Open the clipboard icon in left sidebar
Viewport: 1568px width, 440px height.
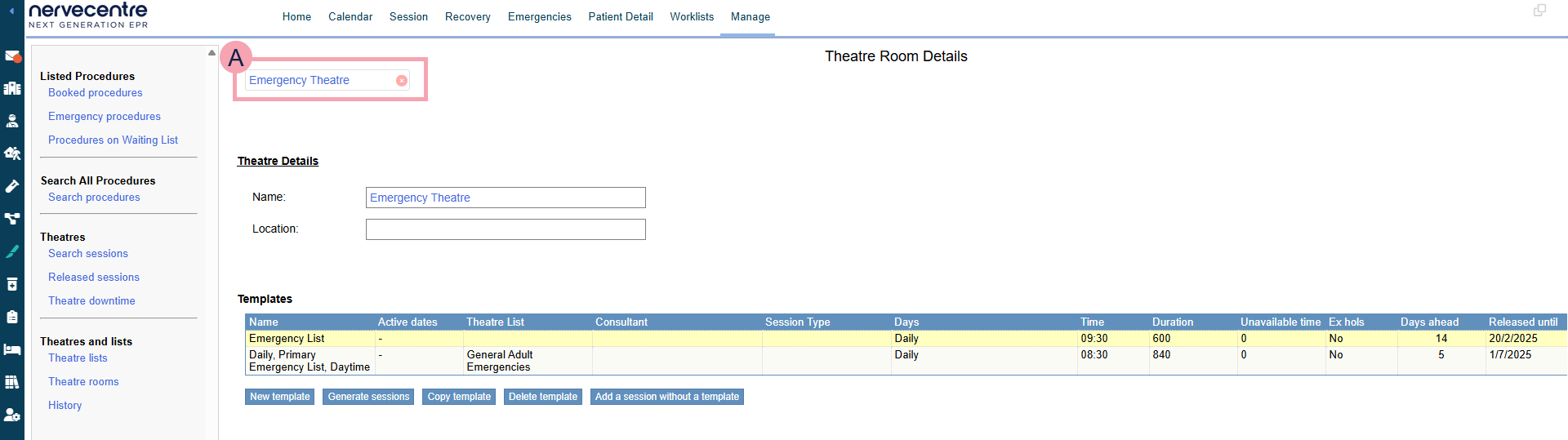click(12, 317)
